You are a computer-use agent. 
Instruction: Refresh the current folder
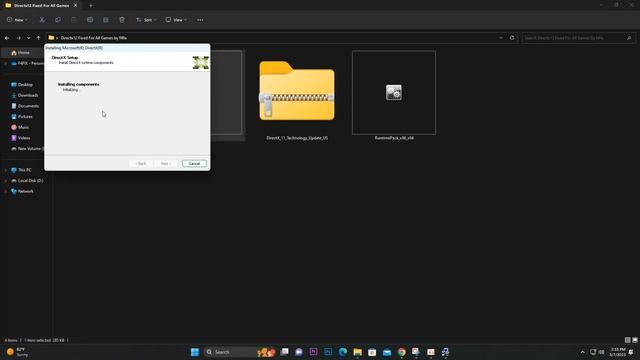512,38
